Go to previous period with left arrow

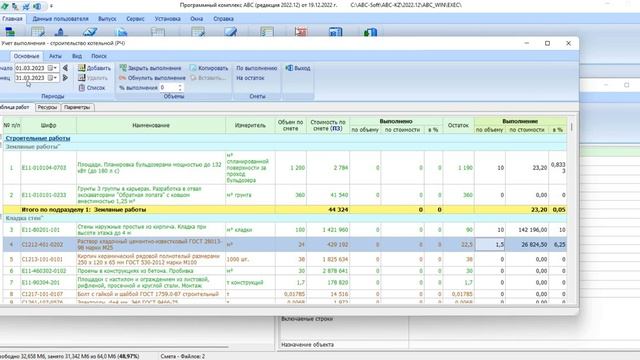point(65,68)
